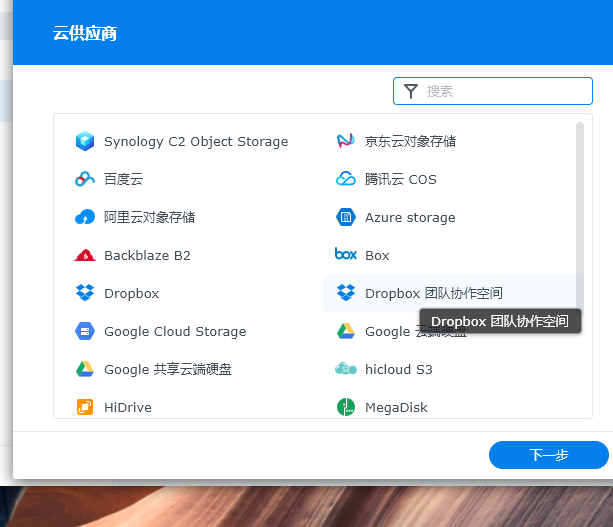Image resolution: width=613 pixels, height=527 pixels.
Task: Click the 百度云 provider icon
Action: [85, 179]
